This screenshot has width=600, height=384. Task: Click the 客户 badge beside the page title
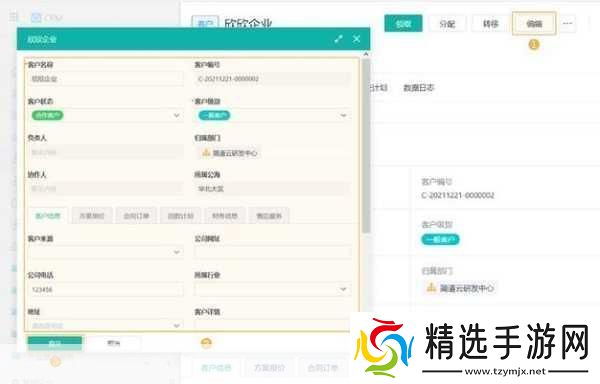205,23
